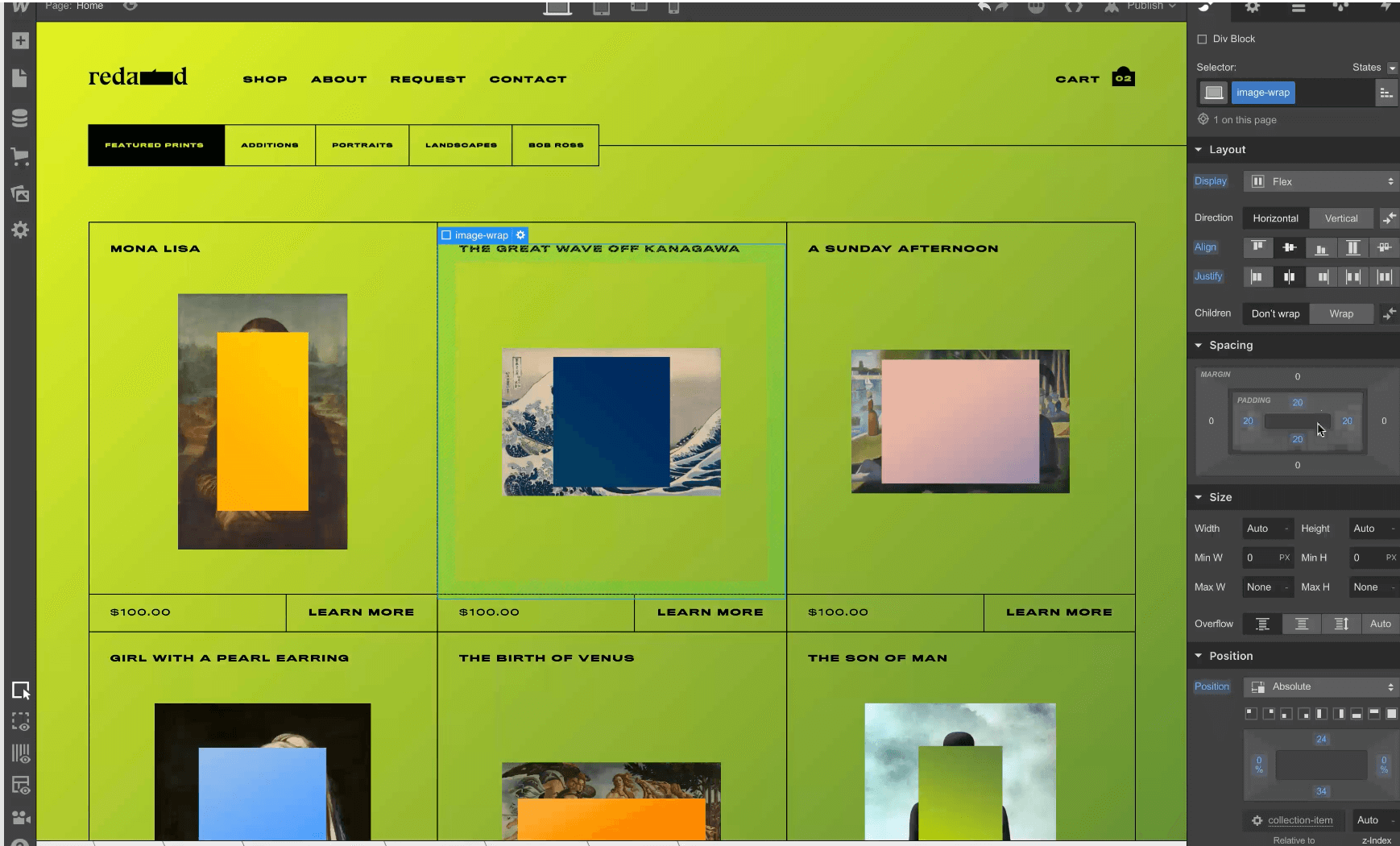Open the Display Flex dropdown
Image resolution: width=1400 pixels, height=846 pixels.
[1321, 182]
